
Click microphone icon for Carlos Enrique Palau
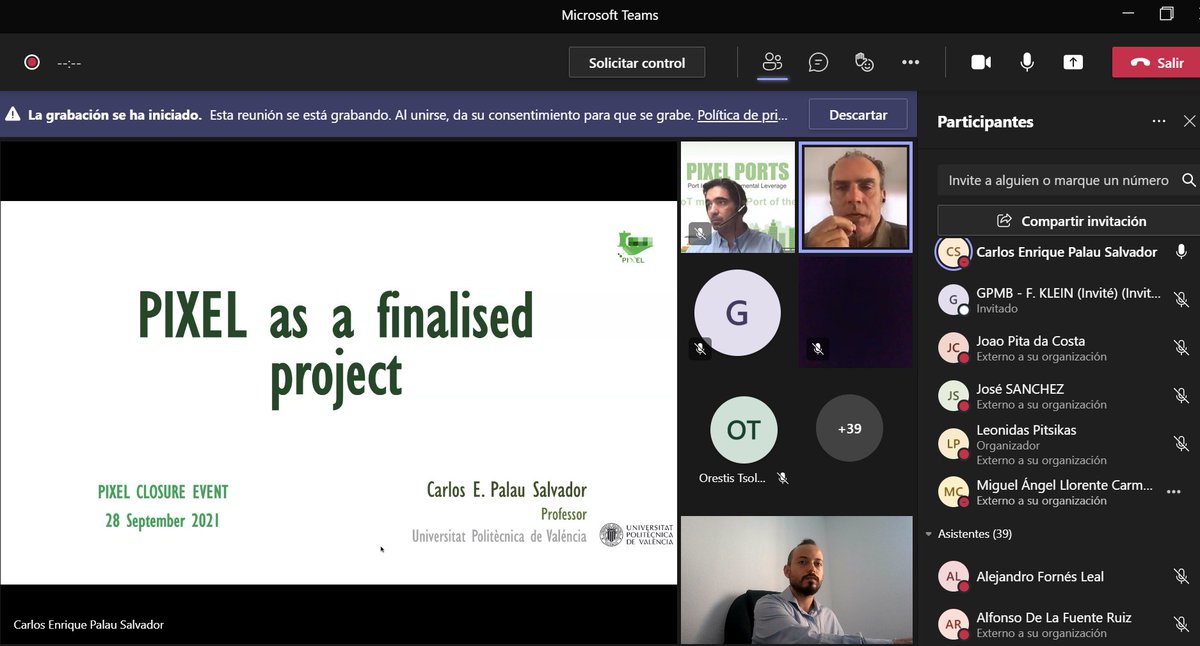tap(1181, 252)
